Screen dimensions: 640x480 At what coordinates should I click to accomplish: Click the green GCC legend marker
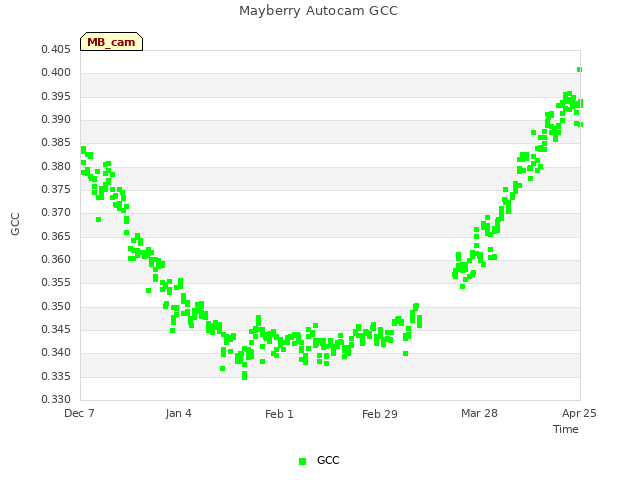click(302, 461)
